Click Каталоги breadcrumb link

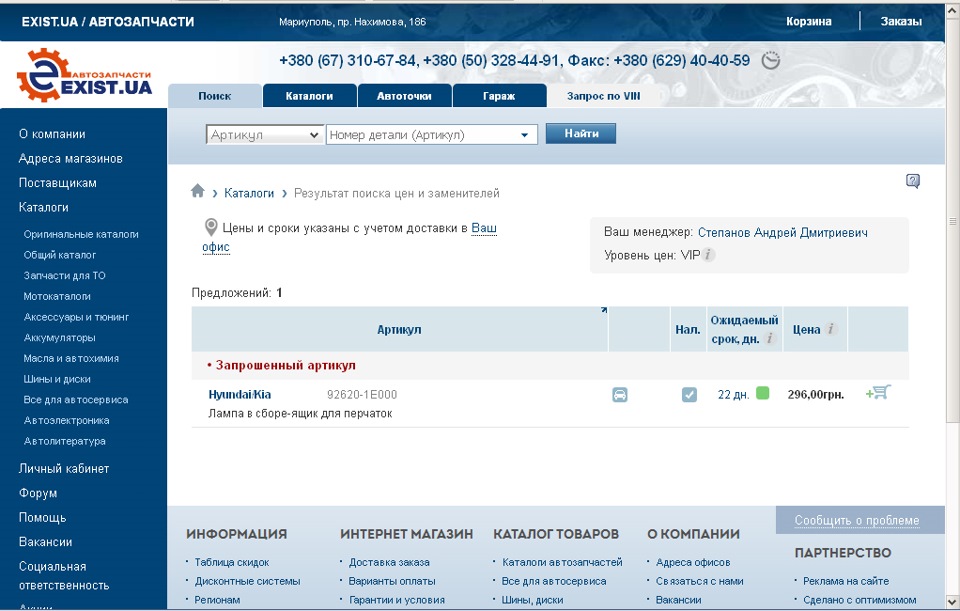point(249,193)
